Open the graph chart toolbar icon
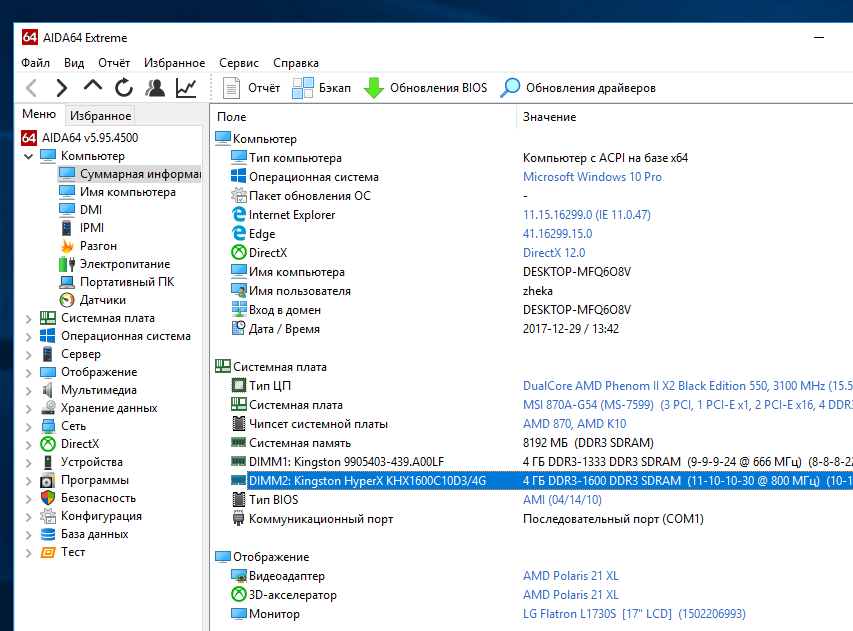 click(186, 88)
